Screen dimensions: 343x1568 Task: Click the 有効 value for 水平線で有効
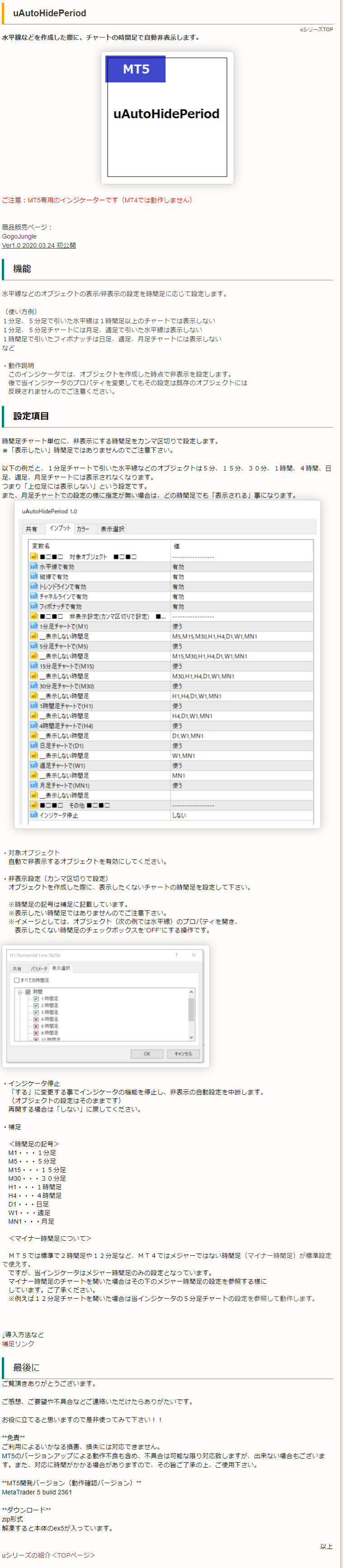pos(178,567)
